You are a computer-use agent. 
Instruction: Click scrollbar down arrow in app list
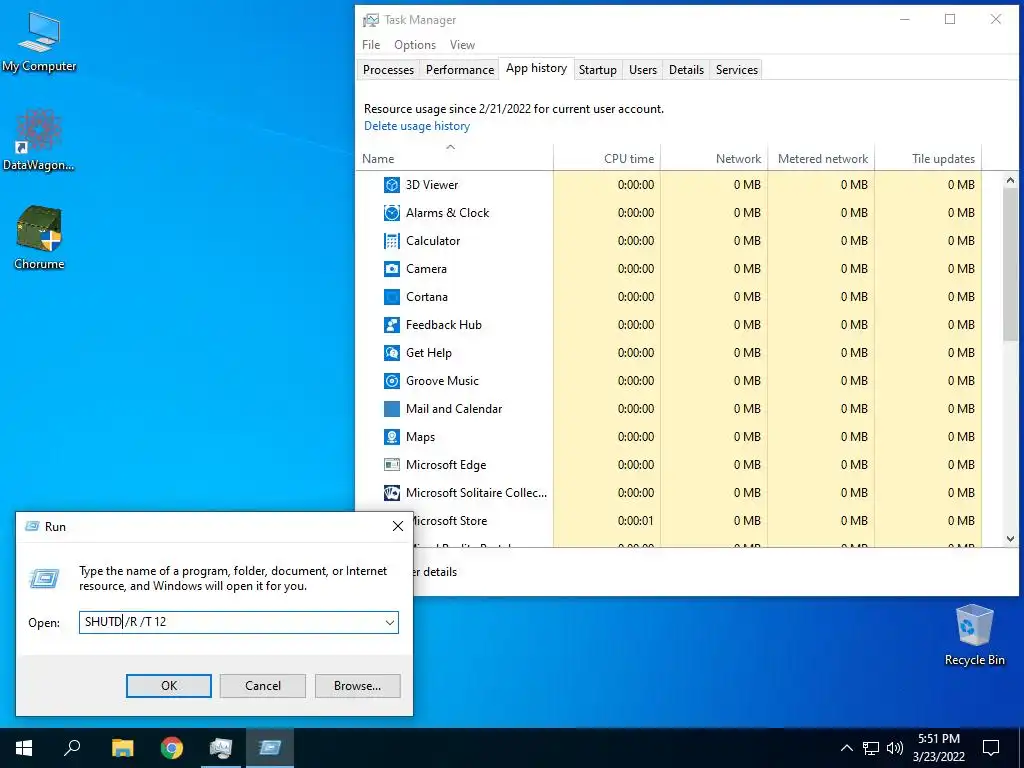point(1010,539)
